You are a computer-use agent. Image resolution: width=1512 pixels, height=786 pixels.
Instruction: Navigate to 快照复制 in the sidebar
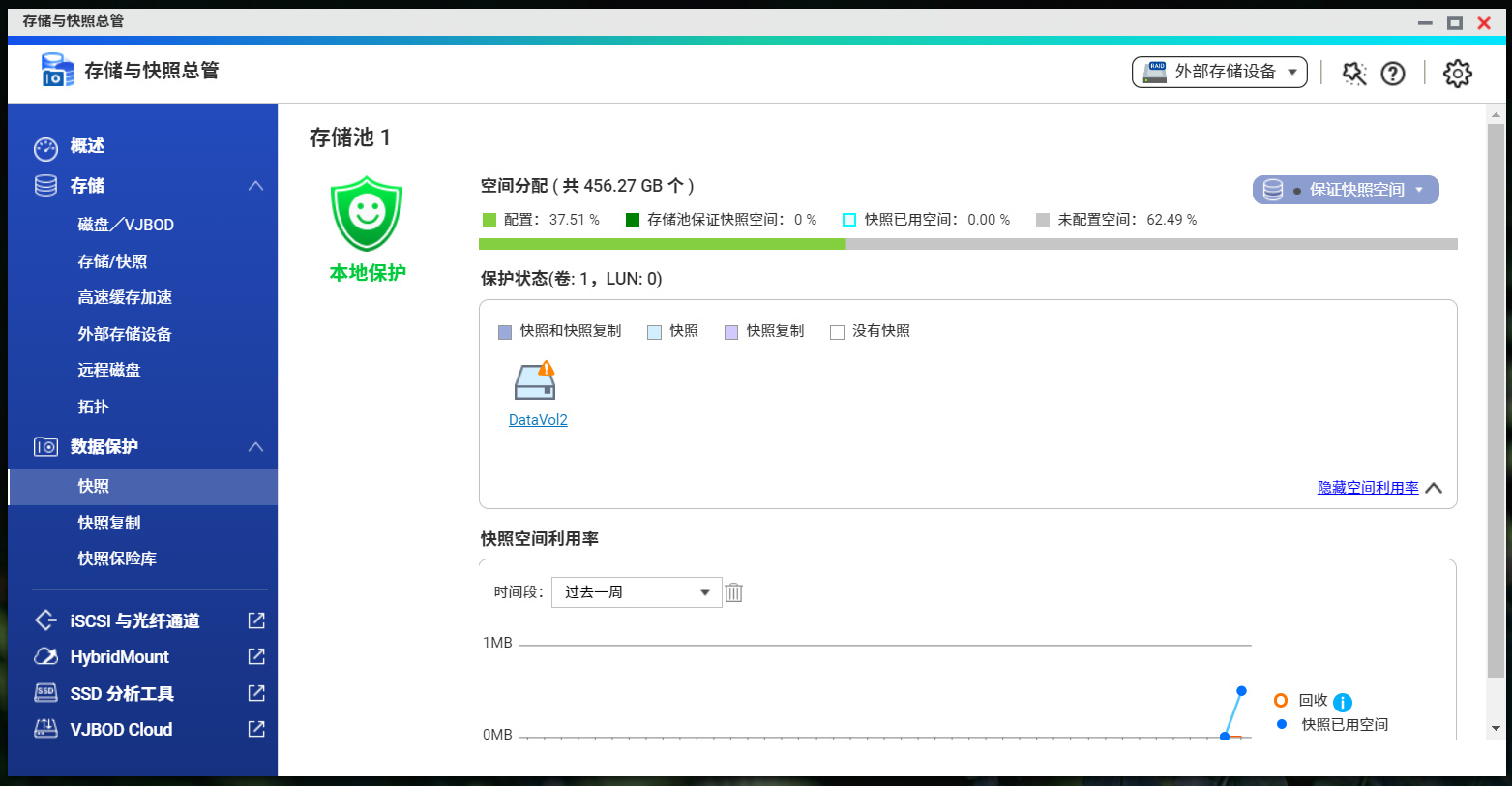tap(109, 523)
